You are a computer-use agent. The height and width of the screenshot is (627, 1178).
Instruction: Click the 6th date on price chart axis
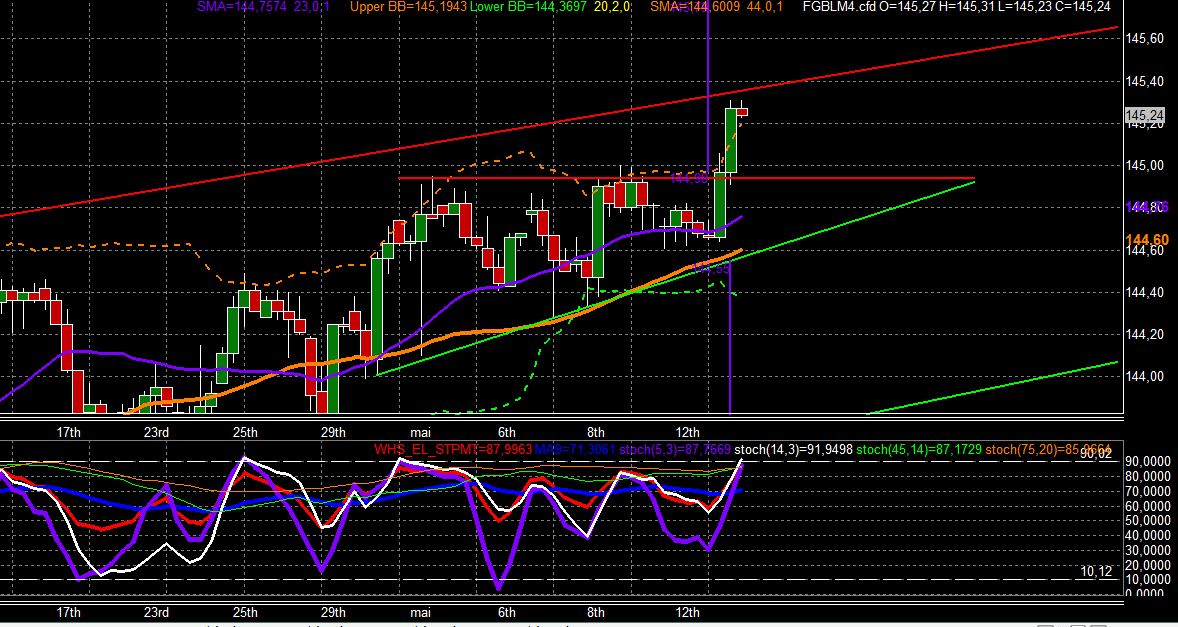click(507, 432)
